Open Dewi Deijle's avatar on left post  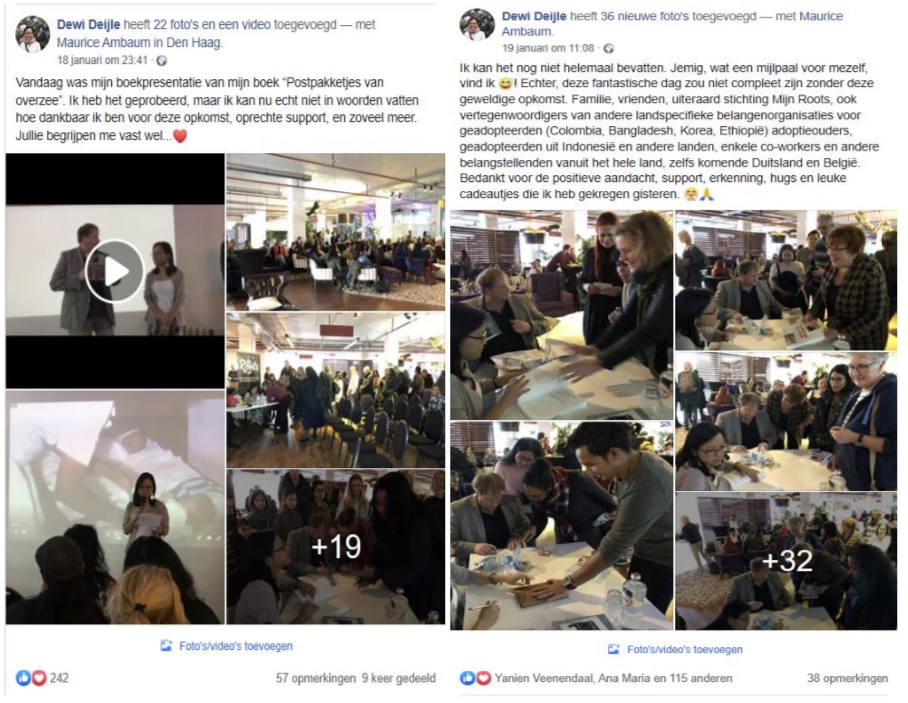32,35
